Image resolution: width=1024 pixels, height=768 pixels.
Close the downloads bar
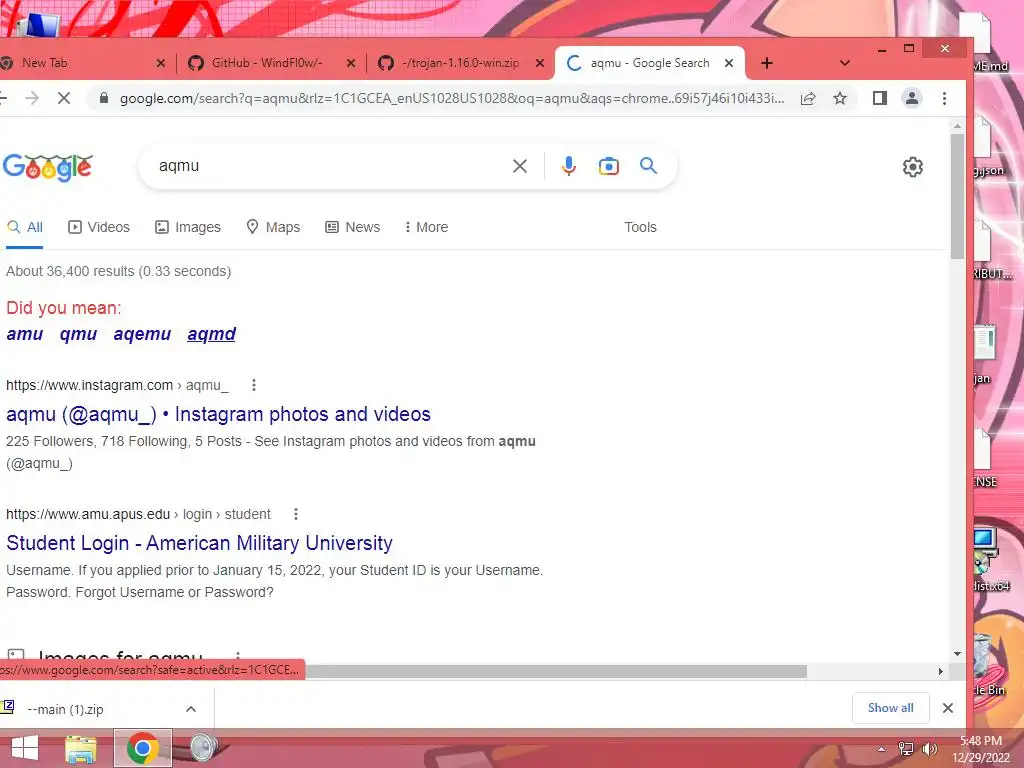(948, 708)
